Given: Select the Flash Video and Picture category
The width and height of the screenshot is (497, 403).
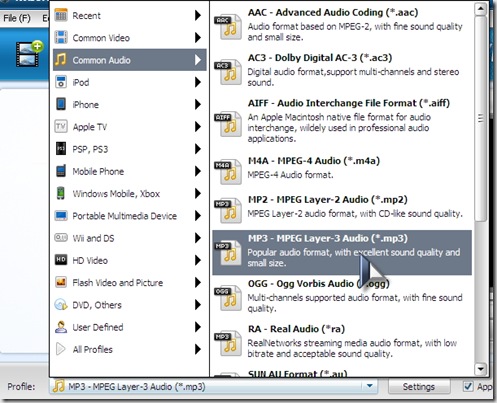Looking at the screenshot, I should pyautogui.click(x=130, y=282).
